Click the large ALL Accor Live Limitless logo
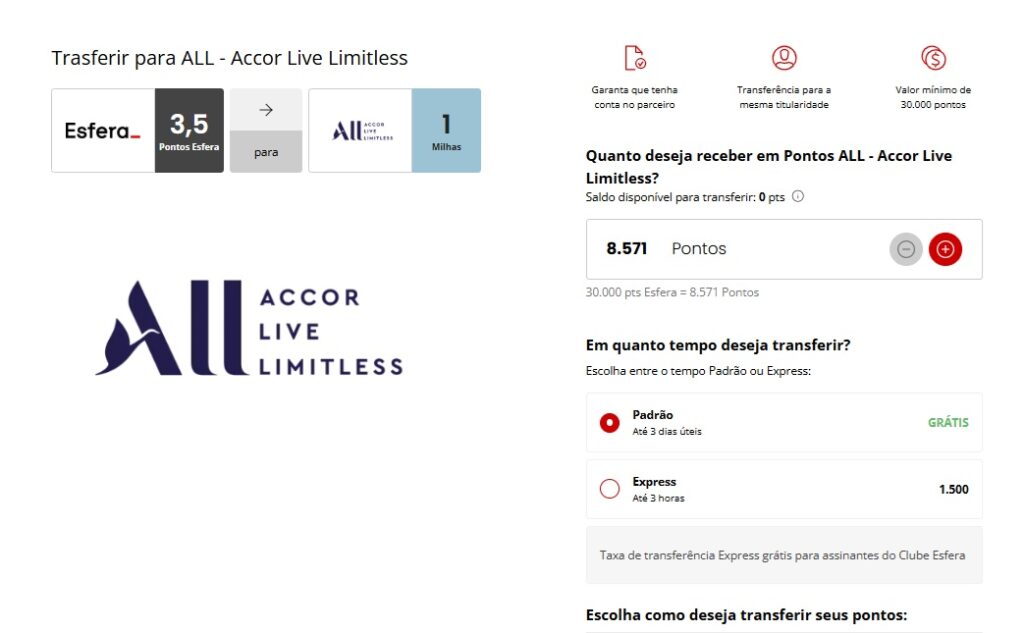Viewport: 1024px width, 633px height. coord(249,328)
